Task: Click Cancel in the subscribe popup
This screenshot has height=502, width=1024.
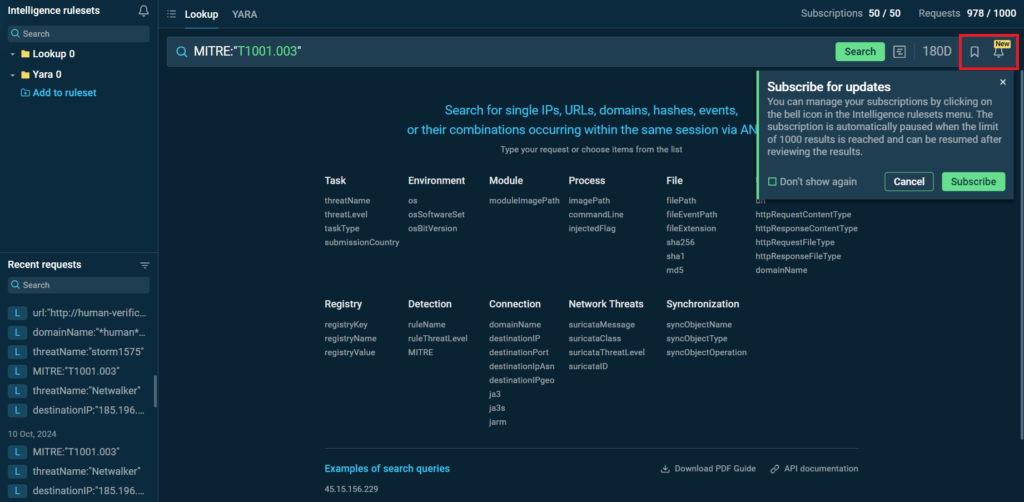Action: click(x=908, y=182)
